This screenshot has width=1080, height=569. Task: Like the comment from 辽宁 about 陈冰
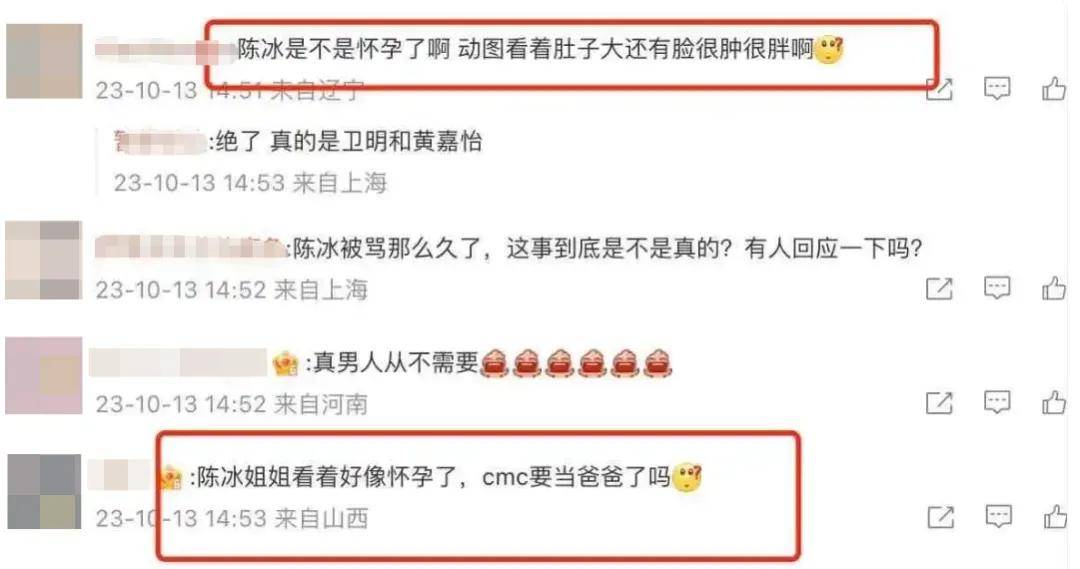tap(1054, 89)
